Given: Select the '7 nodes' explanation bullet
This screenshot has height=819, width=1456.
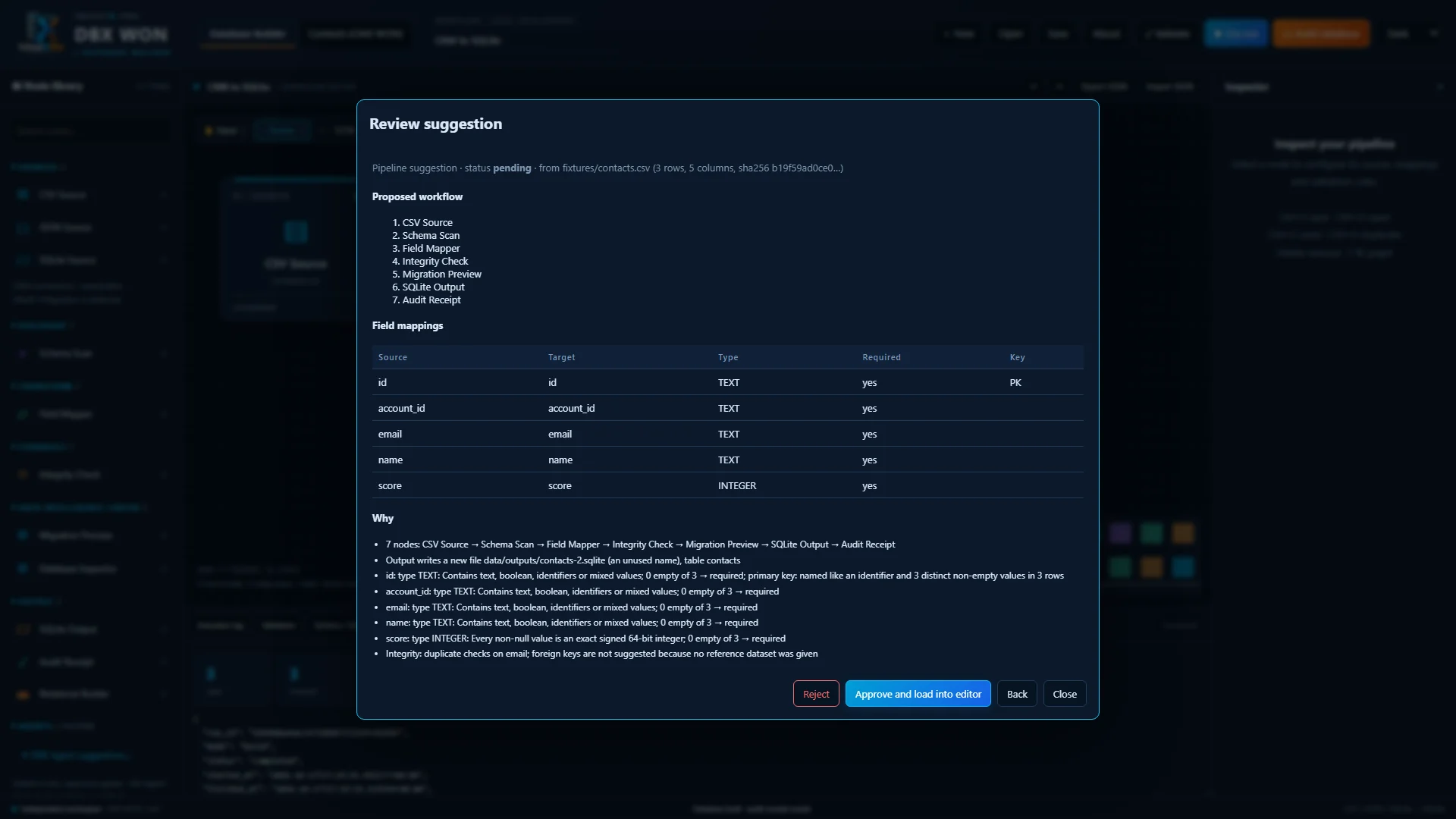Looking at the screenshot, I should pyautogui.click(x=640, y=544).
